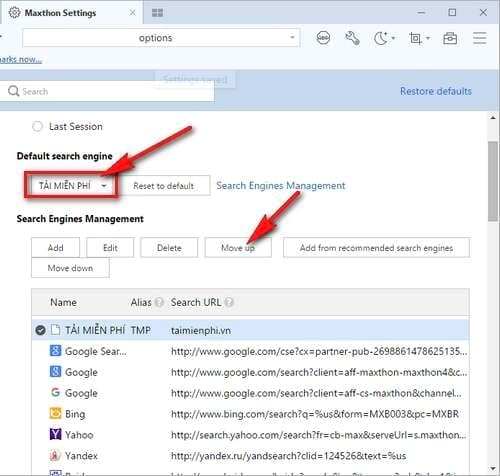This screenshot has width=500, height=476.
Task: Close the Maxthon Settings tab
Action: (x=132, y=13)
